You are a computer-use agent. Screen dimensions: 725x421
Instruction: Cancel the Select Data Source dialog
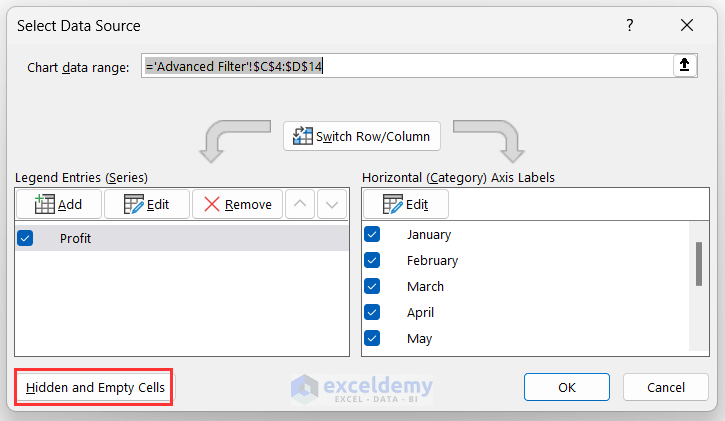point(665,387)
